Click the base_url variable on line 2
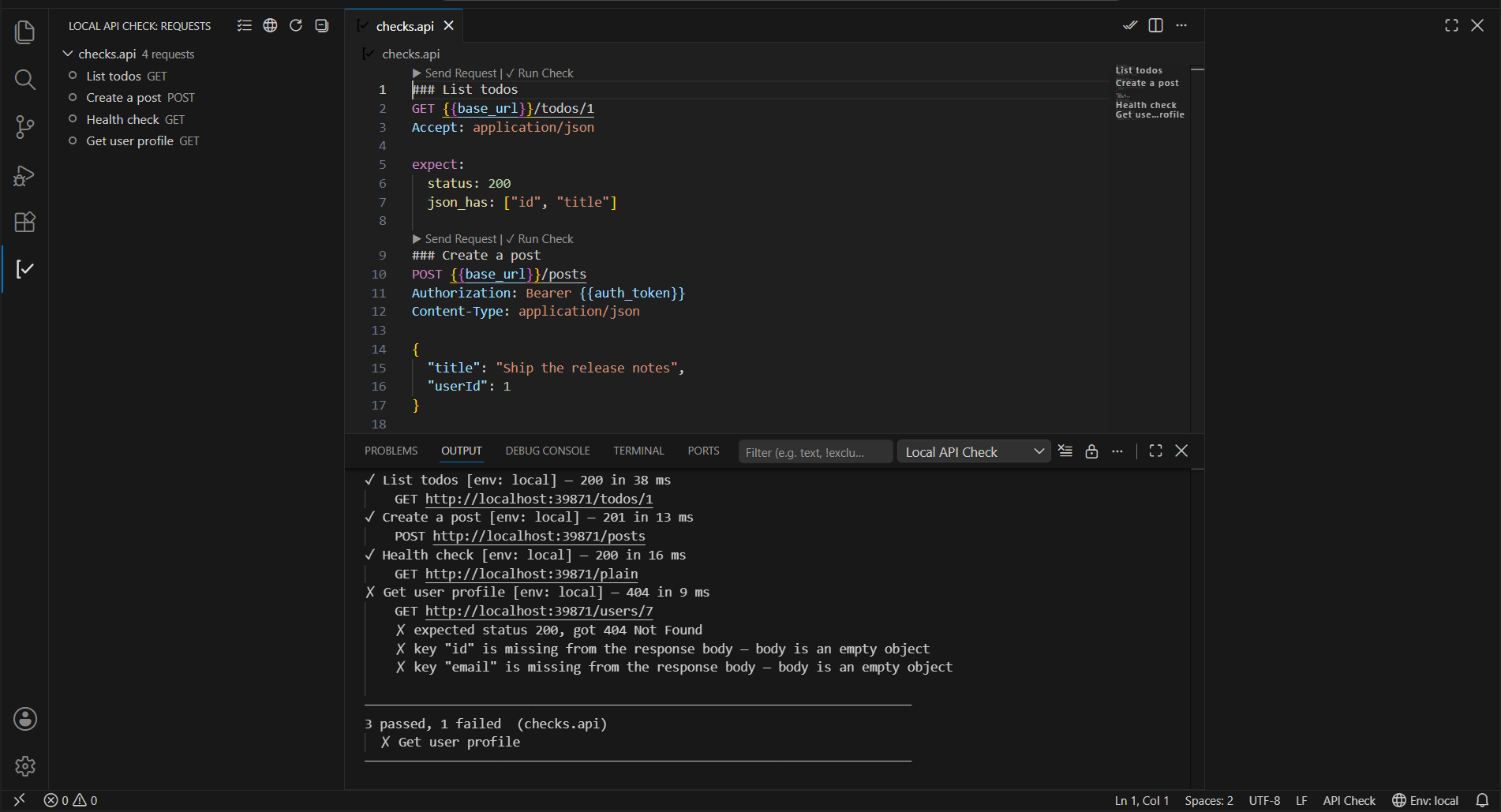The width and height of the screenshot is (1501, 812). click(488, 109)
